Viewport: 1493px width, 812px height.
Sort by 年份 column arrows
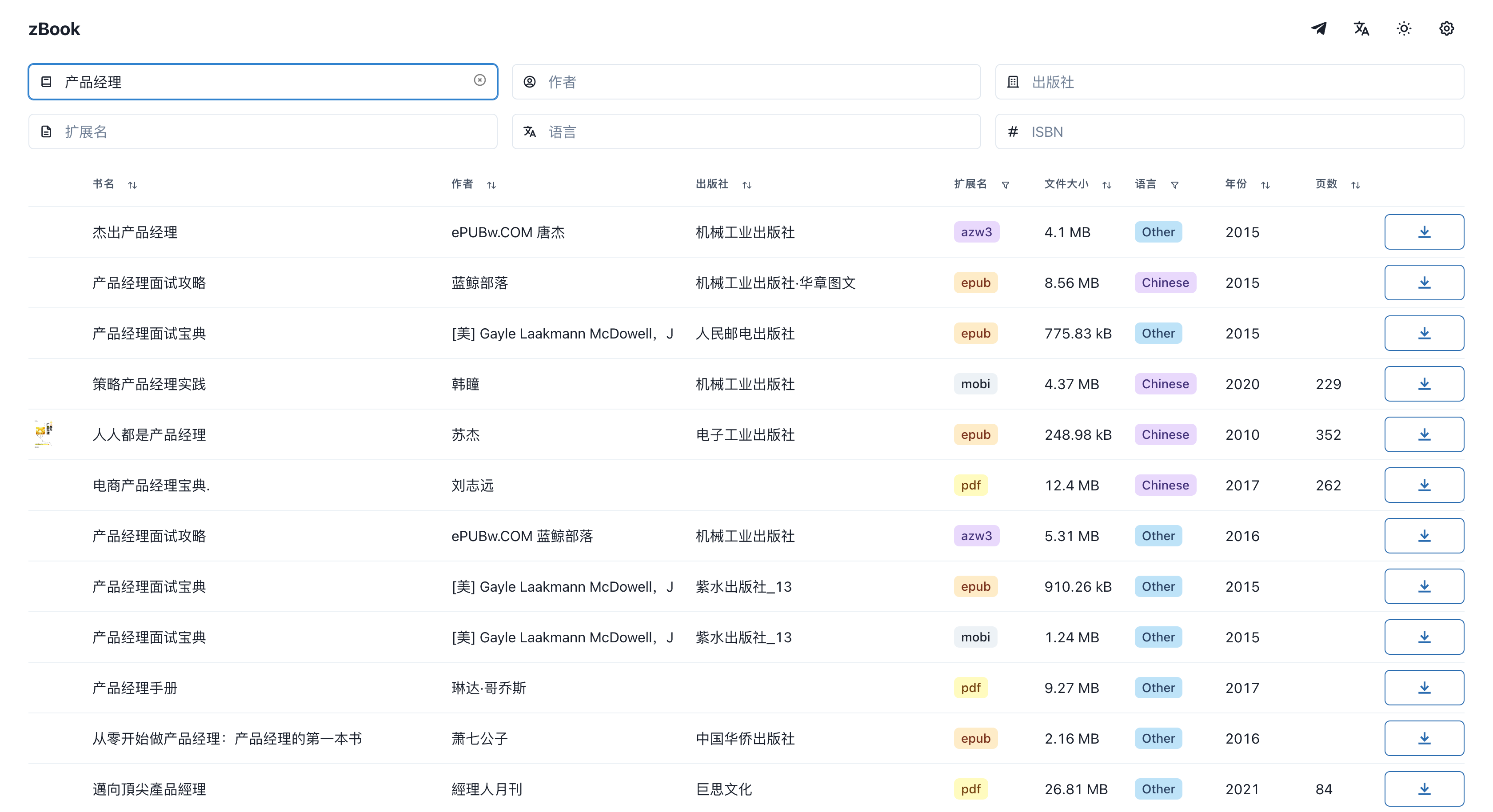tap(1265, 185)
